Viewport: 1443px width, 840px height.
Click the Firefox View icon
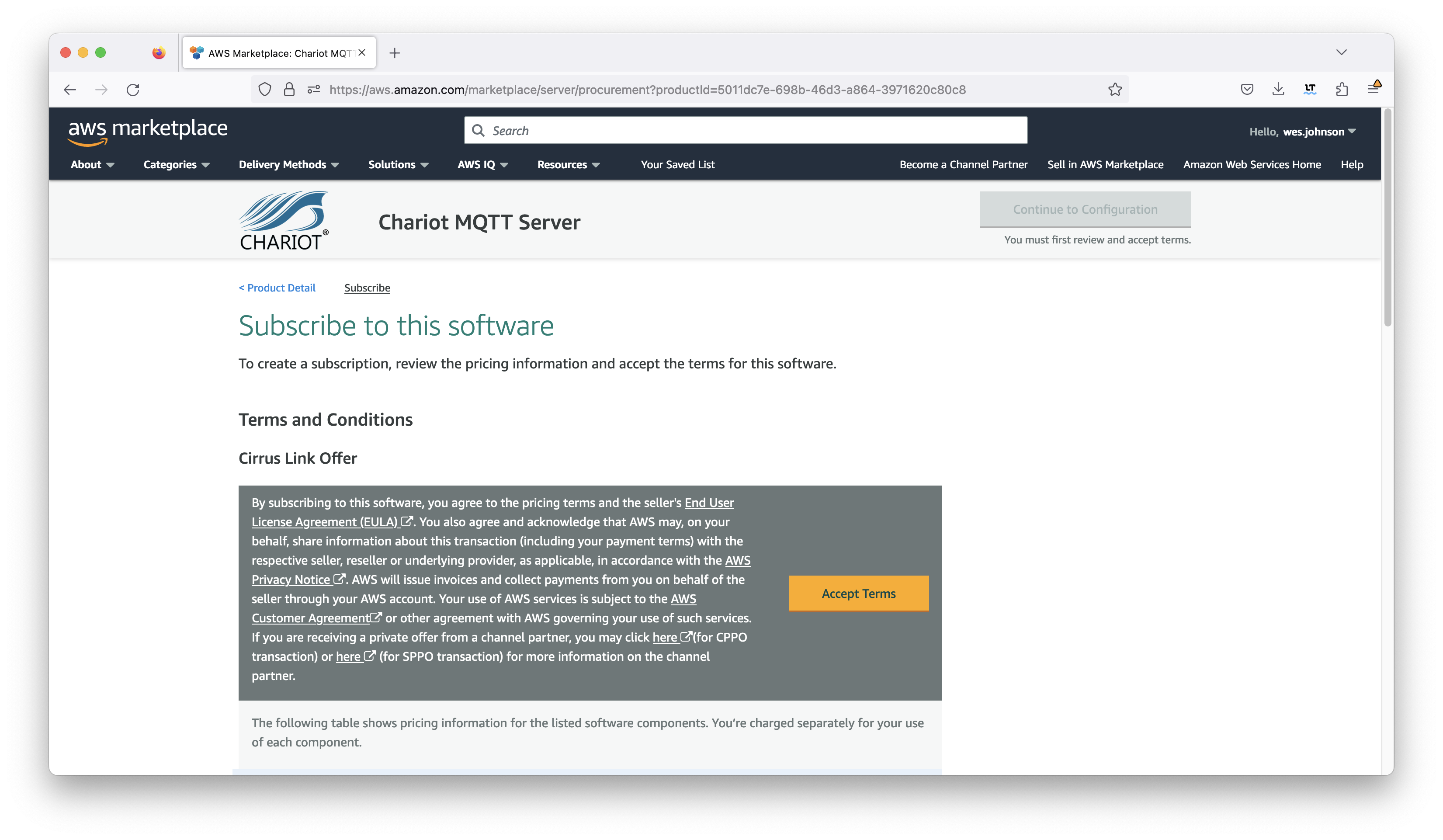click(x=159, y=53)
